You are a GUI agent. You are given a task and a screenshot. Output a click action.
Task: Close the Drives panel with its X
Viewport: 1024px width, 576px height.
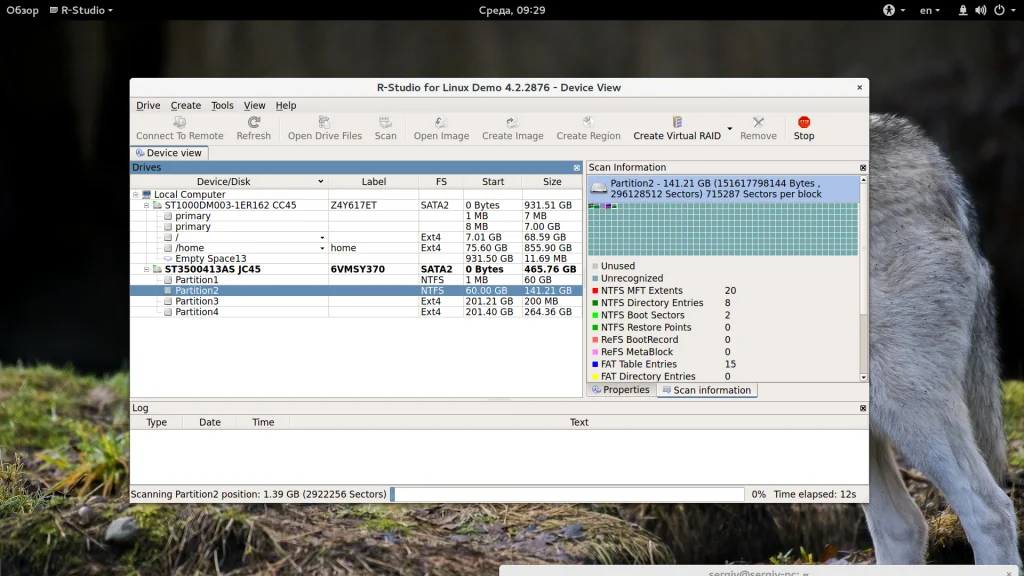coord(576,168)
